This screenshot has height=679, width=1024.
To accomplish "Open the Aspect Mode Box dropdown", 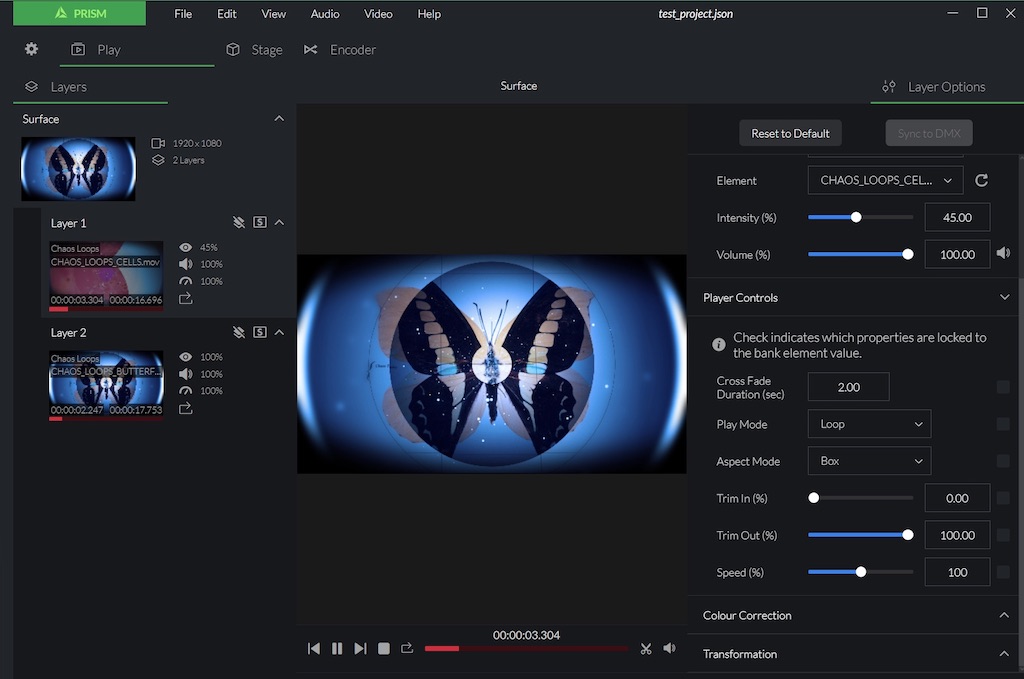I will (868, 461).
